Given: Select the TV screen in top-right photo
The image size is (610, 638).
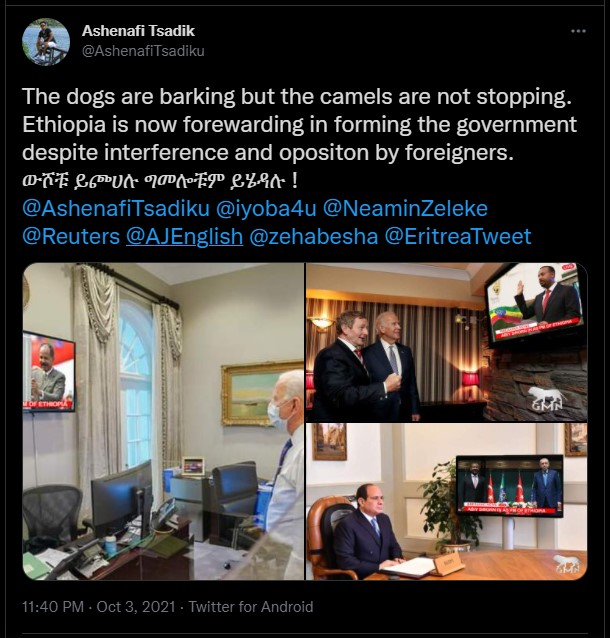Looking at the screenshot, I should pyautogui.click(x=534, y=303).
